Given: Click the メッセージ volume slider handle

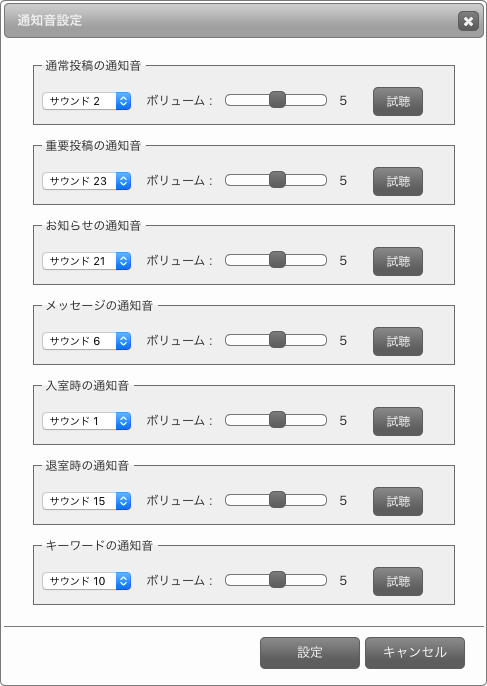Looking at the screenshot, I should pyautogui.click(x=277, y=340).
